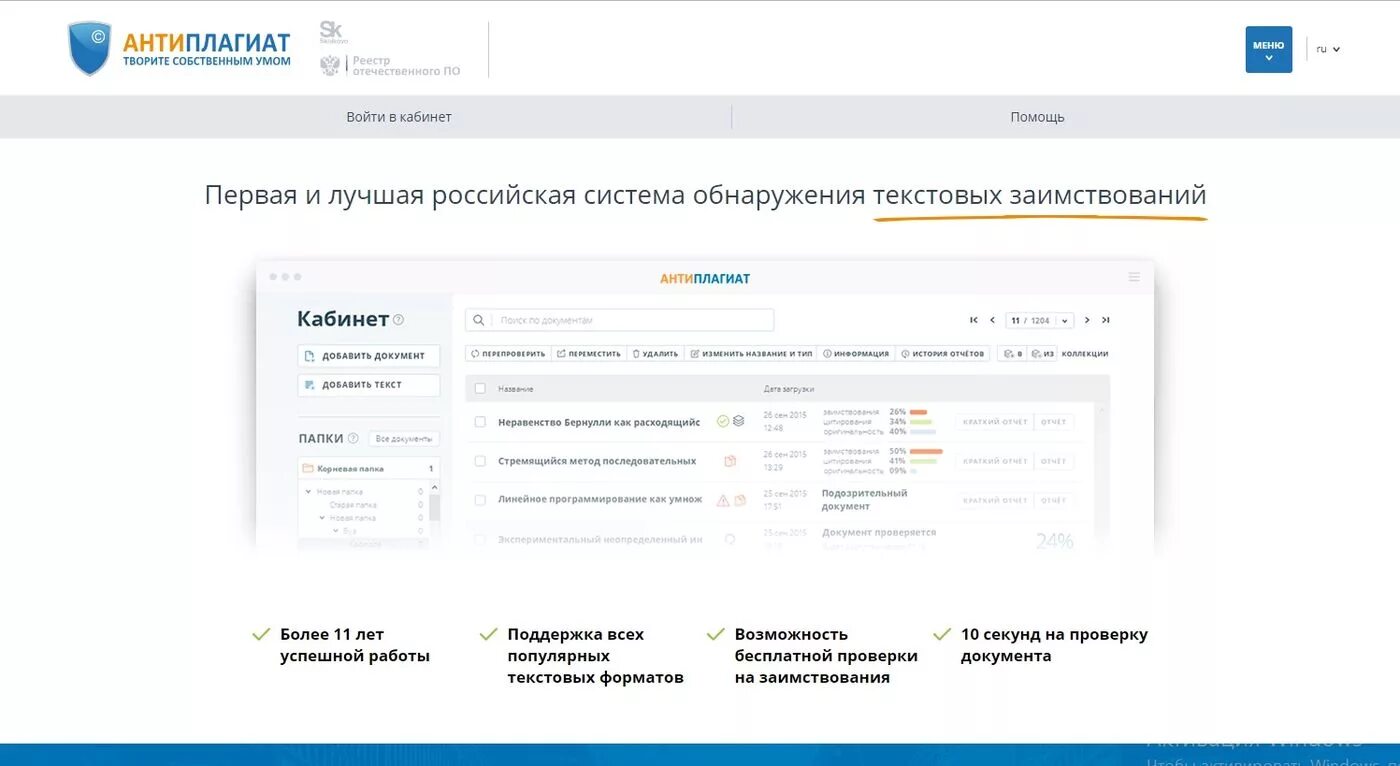Open the 11 / 1204 page dropdown
The image size is (1400, 766).
(x=1039, y=320)
